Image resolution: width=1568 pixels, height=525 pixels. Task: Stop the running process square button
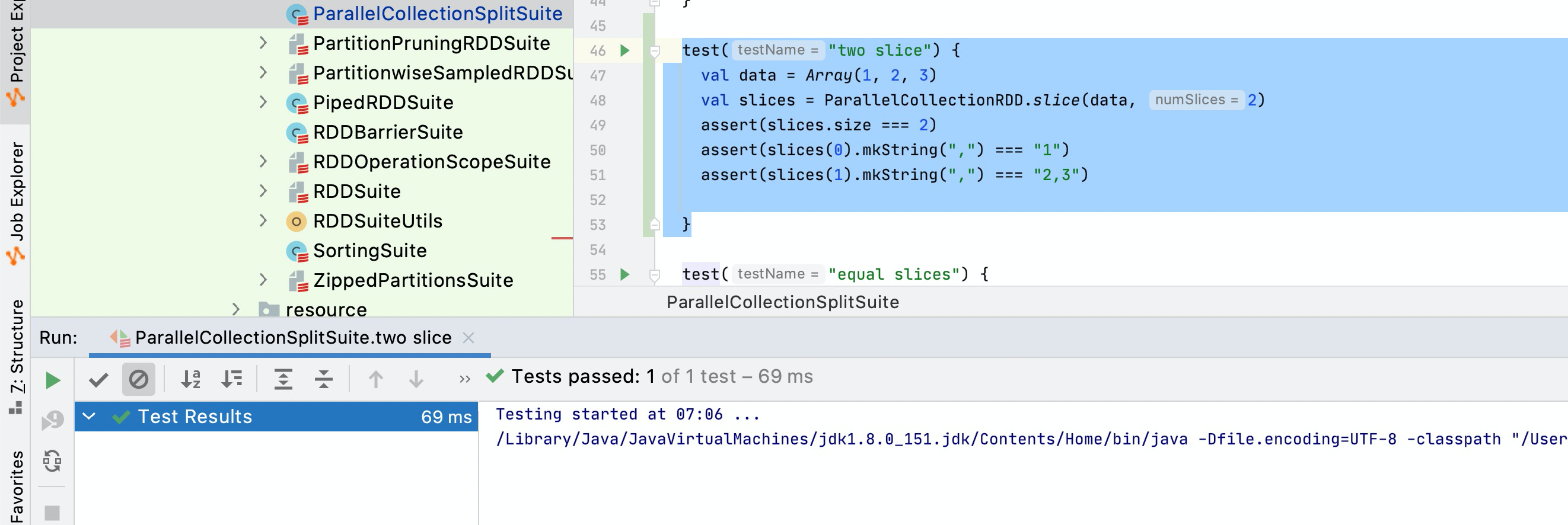coord(53,513)
